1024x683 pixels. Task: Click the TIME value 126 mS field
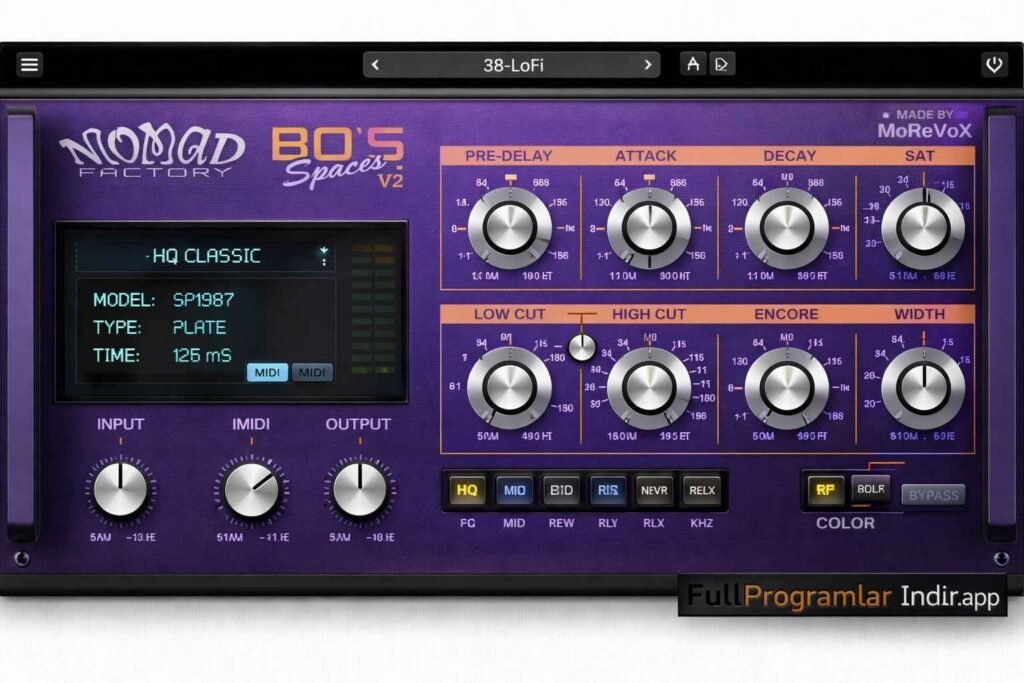[200, 355]
